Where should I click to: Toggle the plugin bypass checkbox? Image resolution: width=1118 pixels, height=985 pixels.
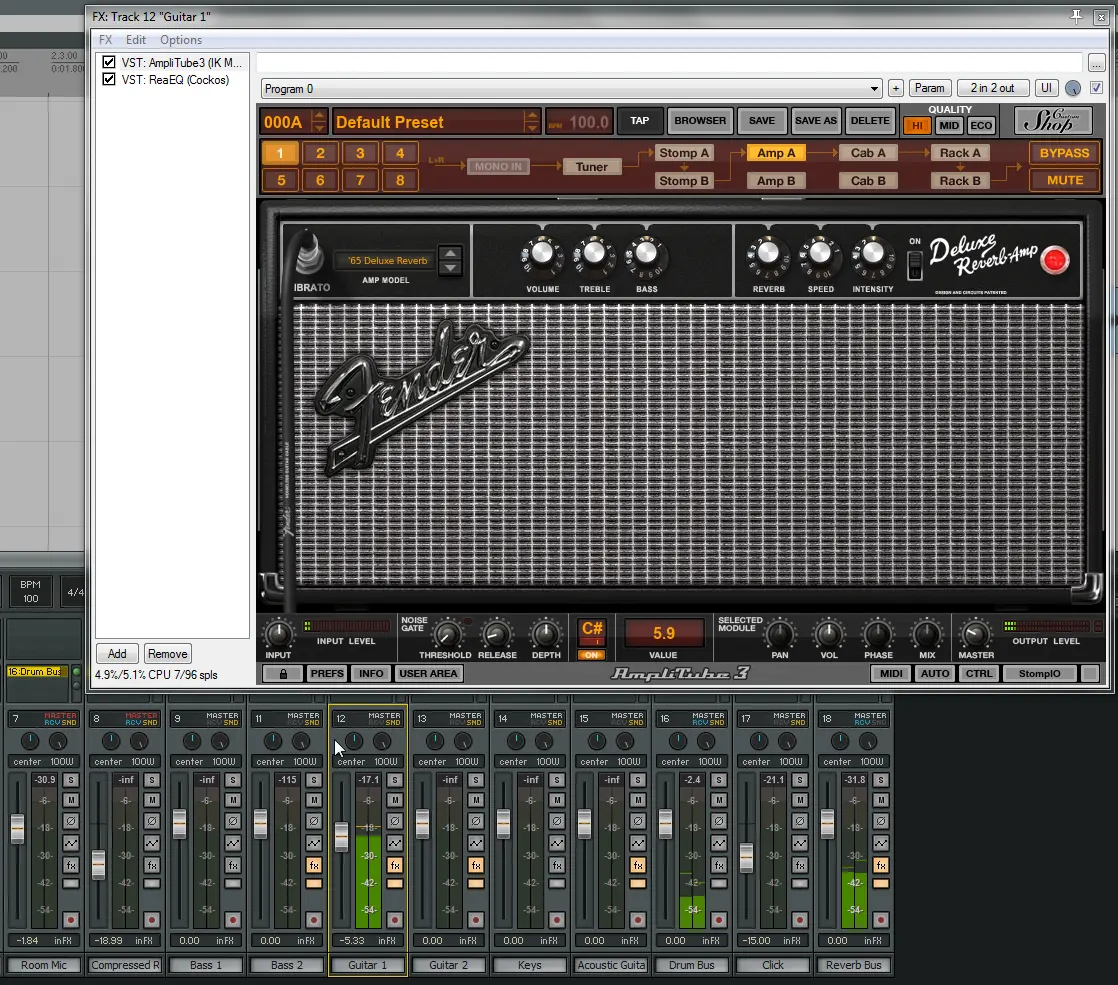point(1097,88)
